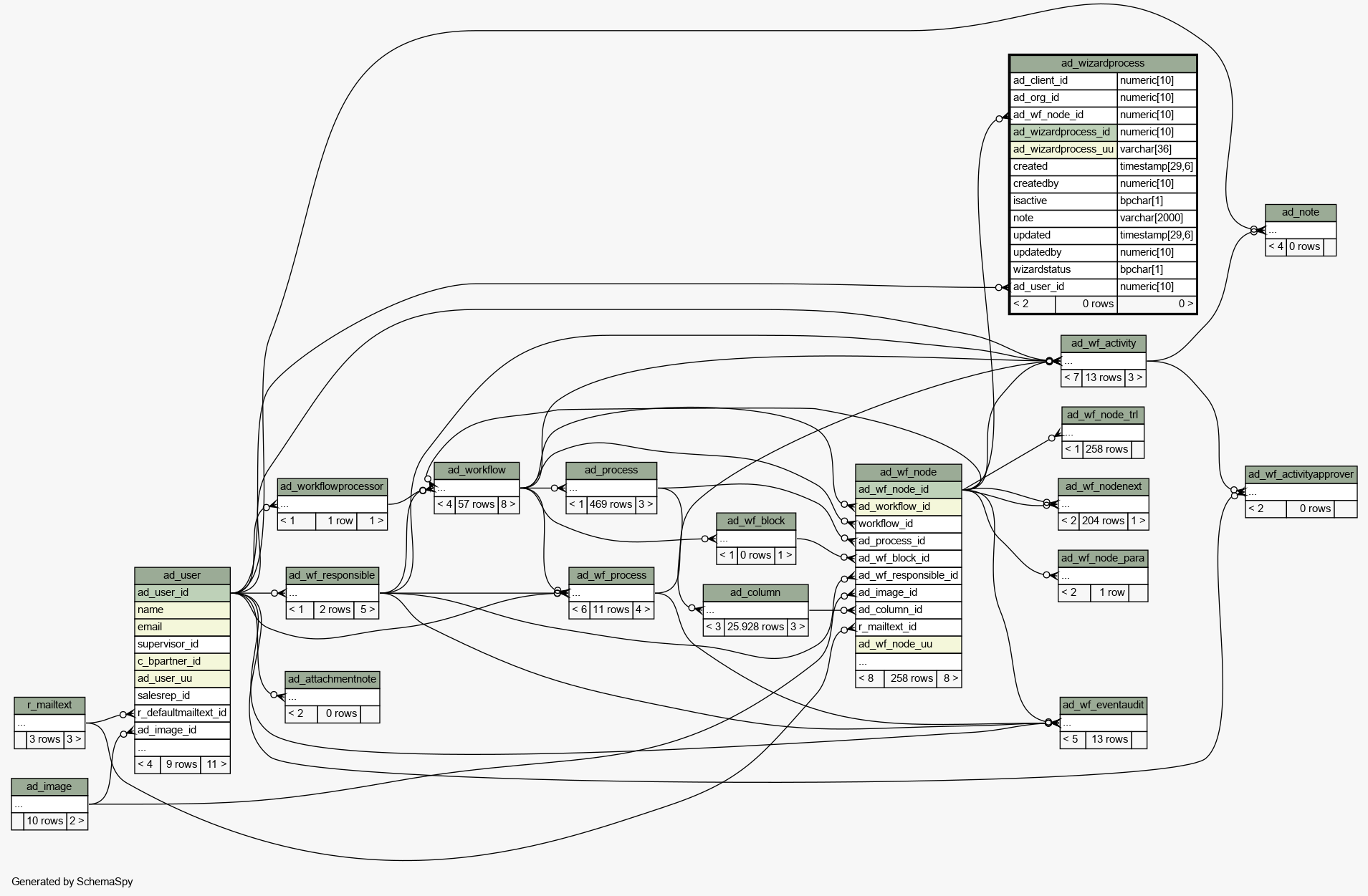Select the ad_process table title

pyautogui.click(x=611, y=471)
